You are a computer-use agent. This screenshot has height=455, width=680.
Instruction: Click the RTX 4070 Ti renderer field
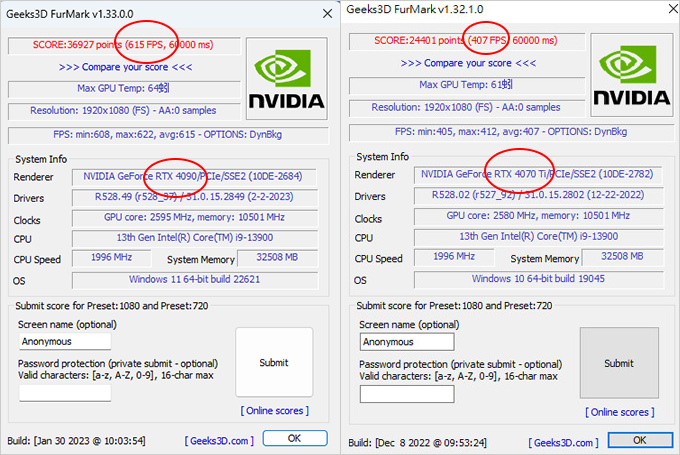(x=538, y=174)
